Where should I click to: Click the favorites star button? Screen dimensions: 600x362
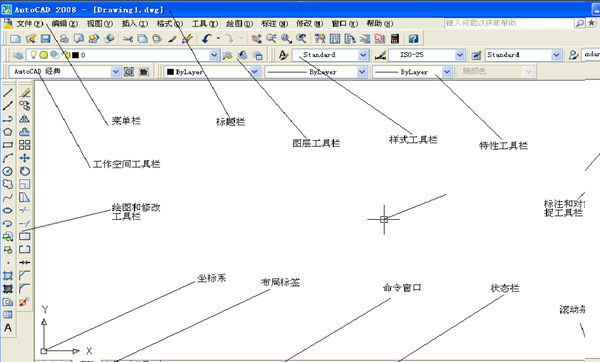click(592, 23)
